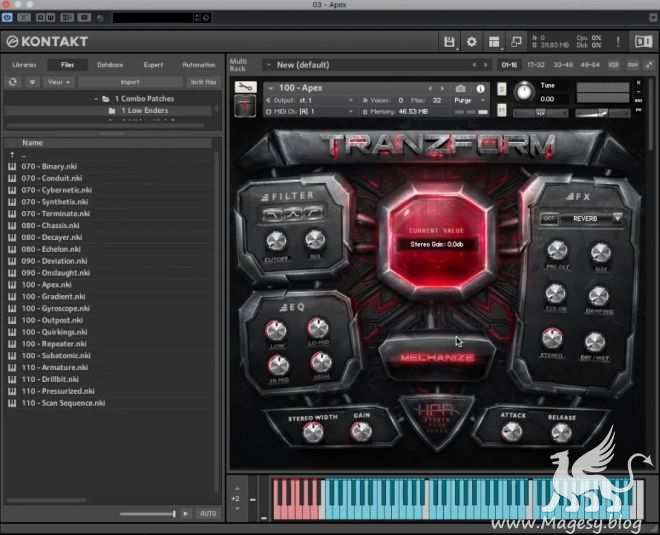The image size is (660, 535).
Task: Select the third filter type shape
Action: click(x=312, y=213)
